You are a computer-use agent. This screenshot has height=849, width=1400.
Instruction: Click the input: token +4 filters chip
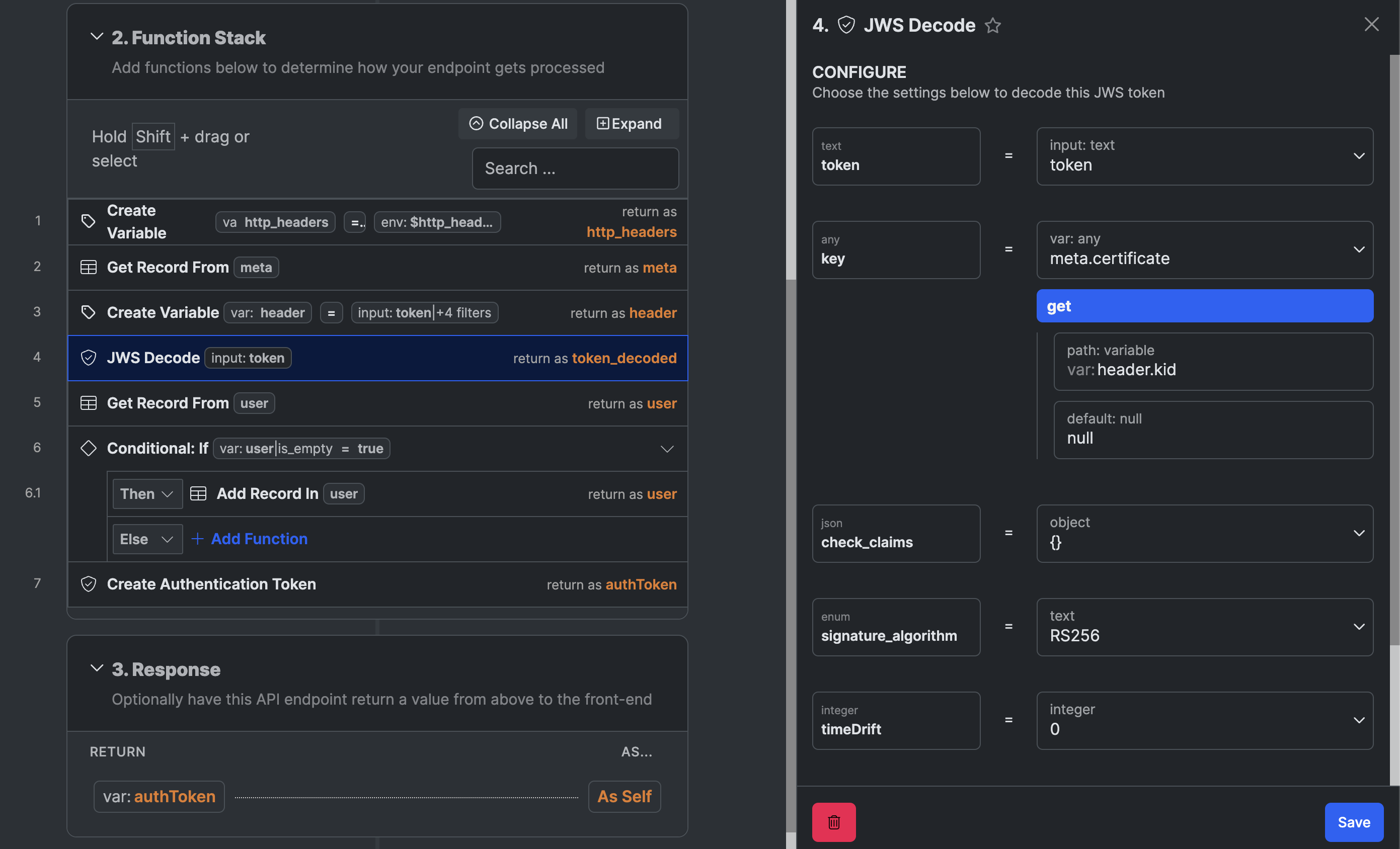[x=424, y=312]
